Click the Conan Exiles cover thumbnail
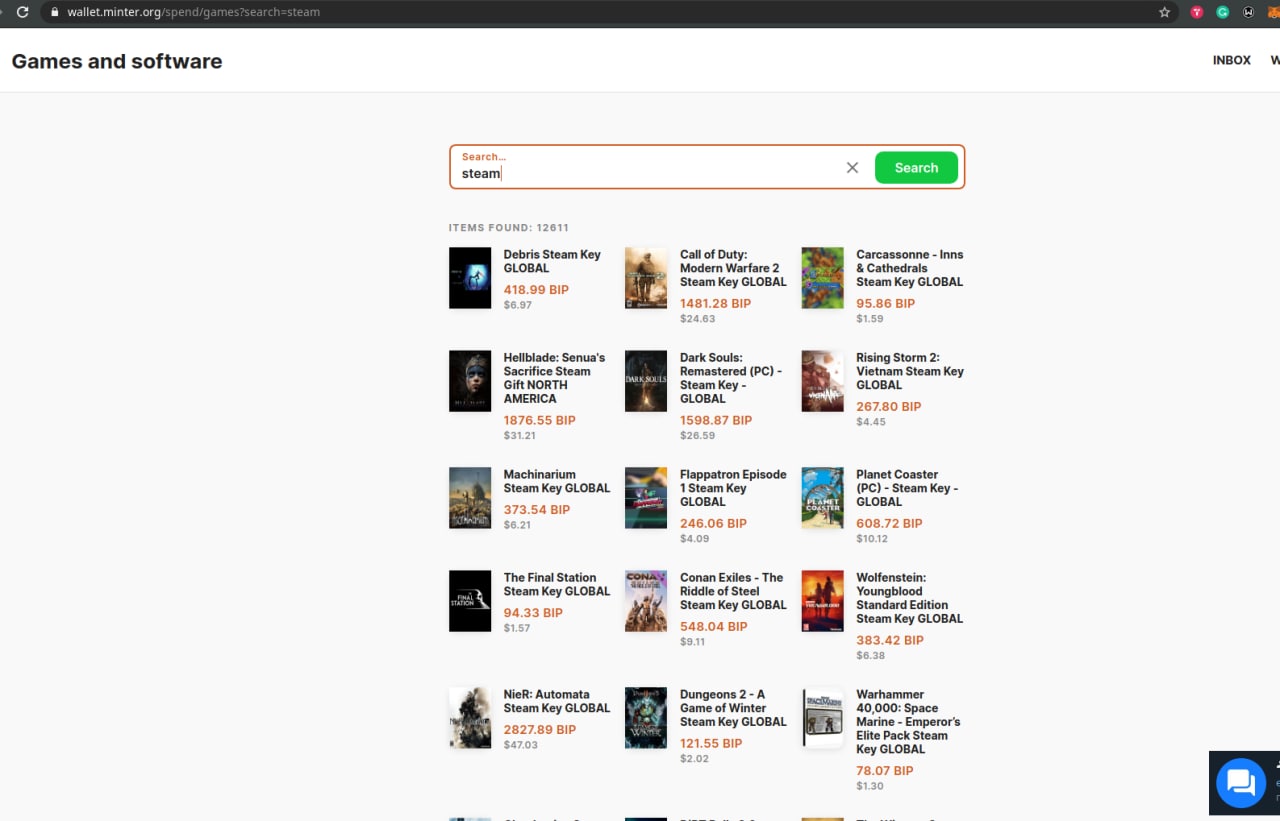1280x821 pixels. (646, 601)
